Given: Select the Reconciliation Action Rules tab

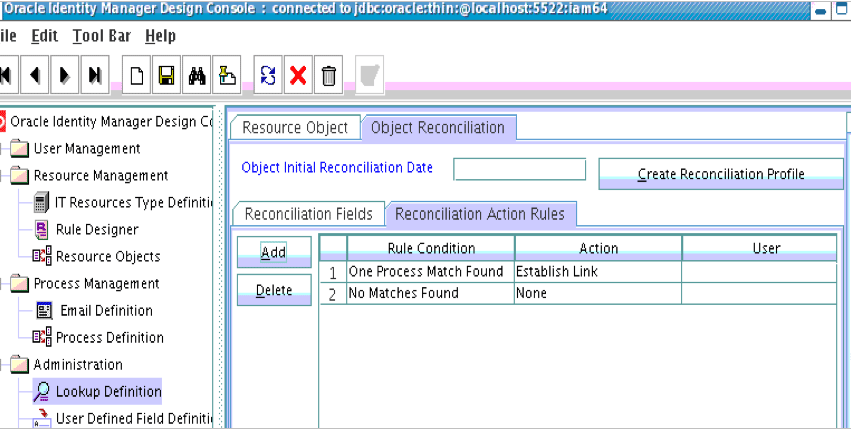Looking at the screenshot, I should pyautogui.click(x=480, y=214).
